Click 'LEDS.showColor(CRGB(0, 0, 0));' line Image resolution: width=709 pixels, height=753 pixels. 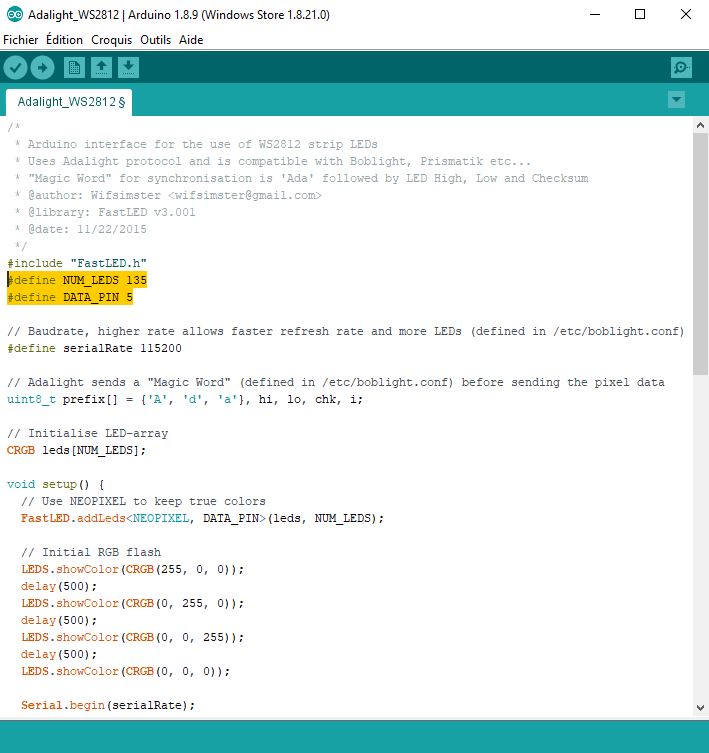pyautogui.click(x=126, y=671)
